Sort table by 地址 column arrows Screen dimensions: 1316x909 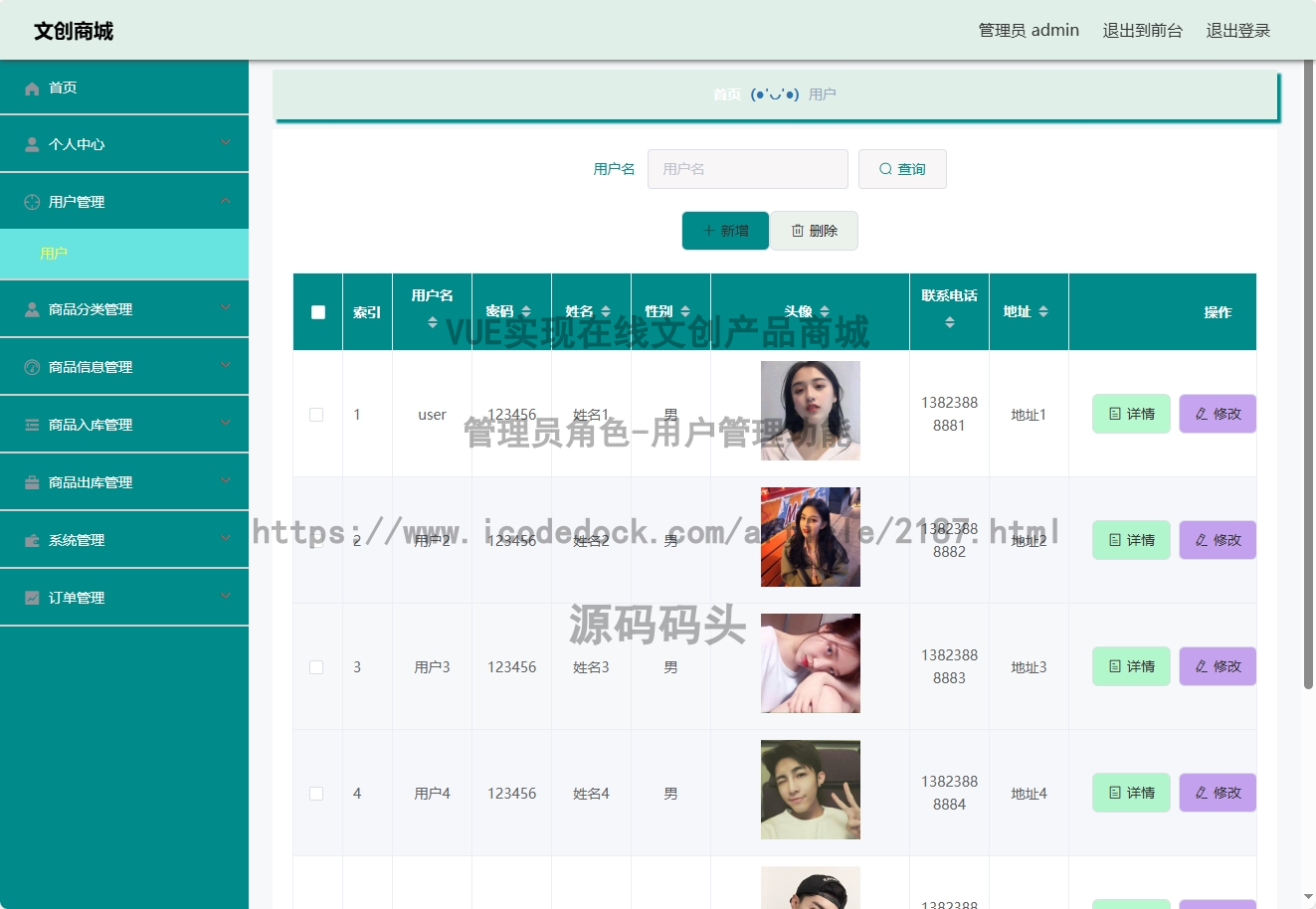[x=1043, y=311]
